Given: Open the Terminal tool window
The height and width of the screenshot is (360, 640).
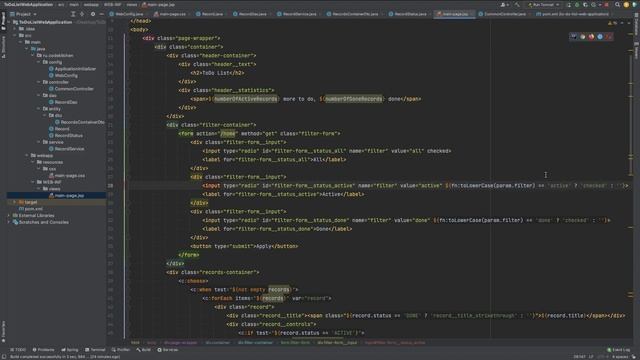Looking at the screenshot, I should [95, 350].
